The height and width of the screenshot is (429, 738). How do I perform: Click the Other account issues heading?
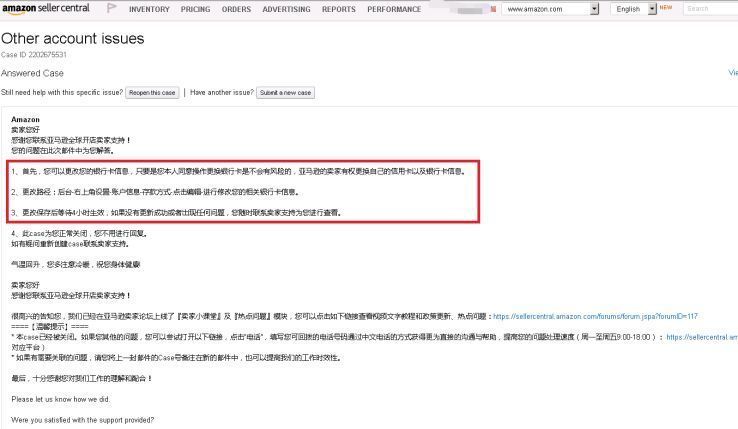(72, 38)
